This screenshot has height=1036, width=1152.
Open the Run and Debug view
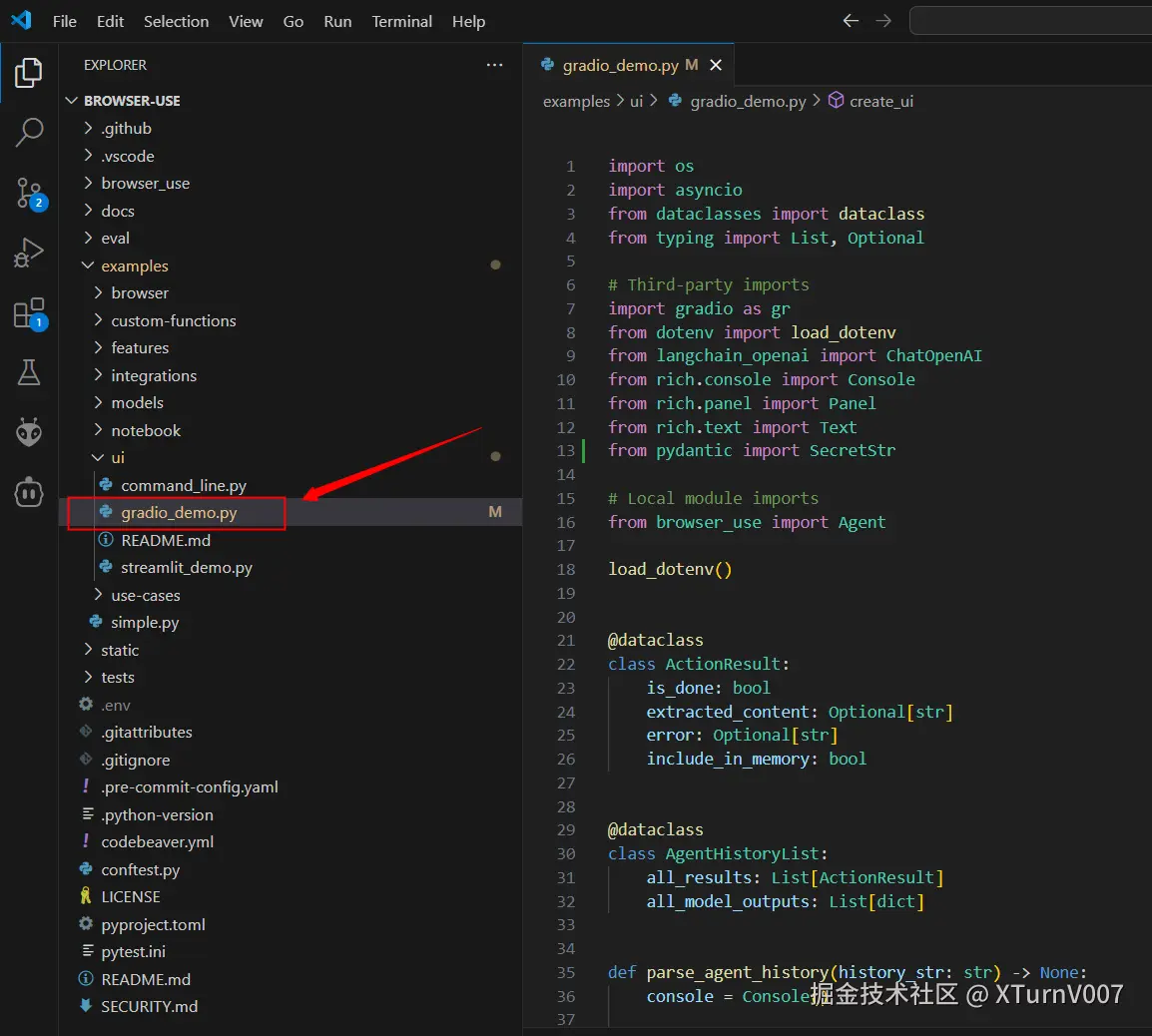pos(28,253)
